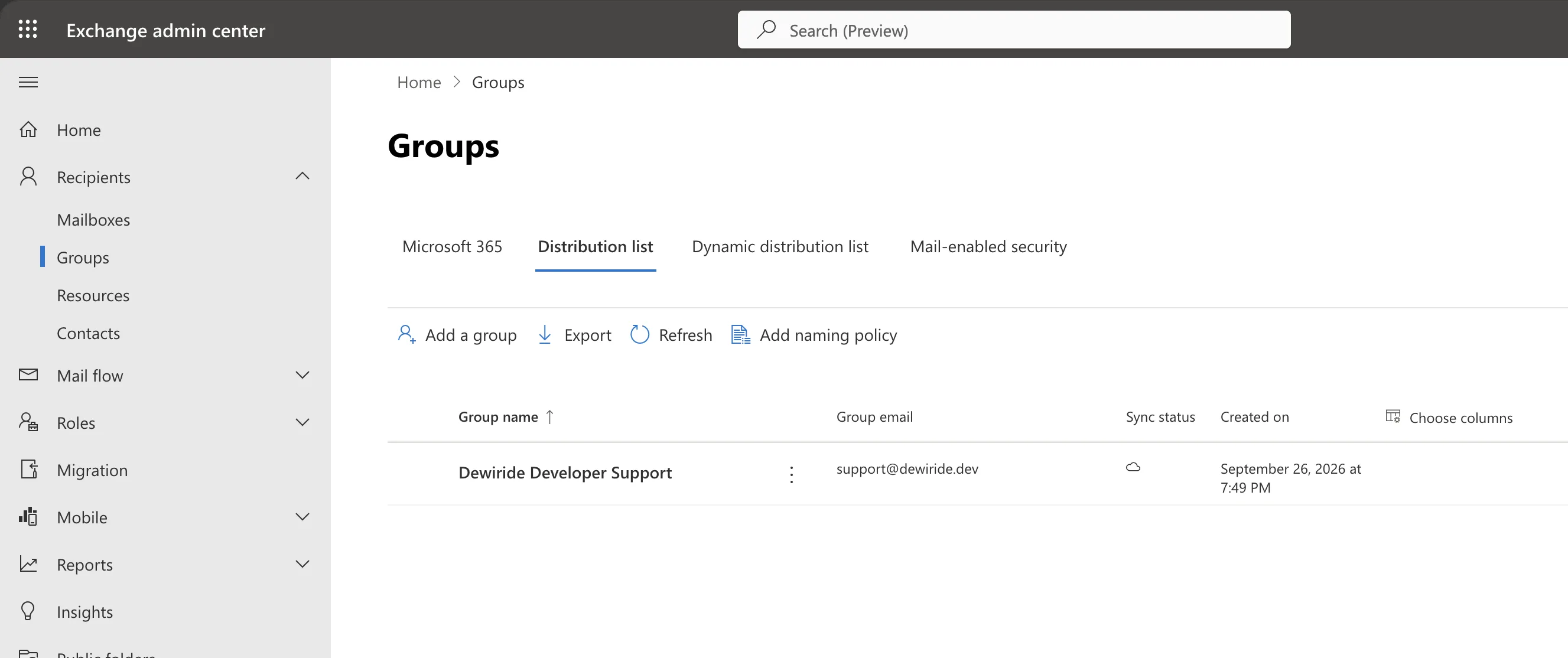Expand the Mobile section chevron
The height and width of the screenshot is (658, 1568).
pyautogui.click(x=302, y=517)
